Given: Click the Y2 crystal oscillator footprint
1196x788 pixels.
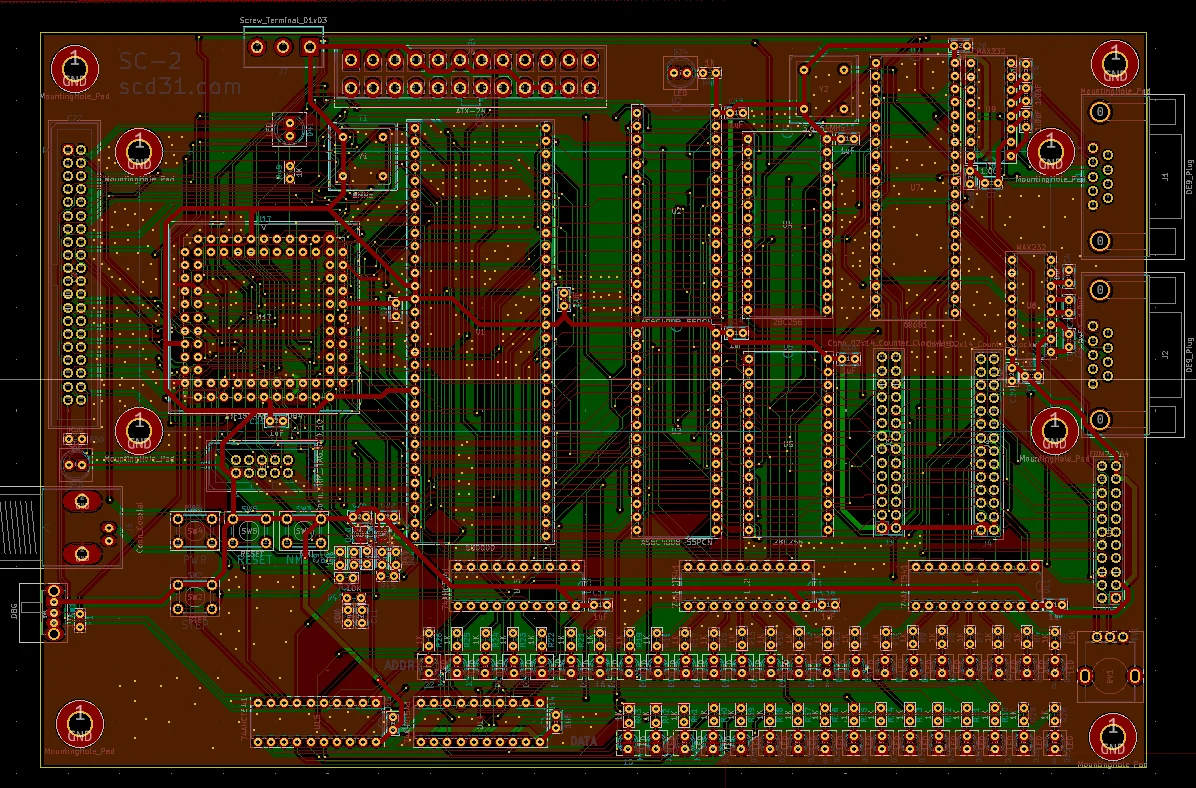Looking at the screenshot, I should (825, 88).
